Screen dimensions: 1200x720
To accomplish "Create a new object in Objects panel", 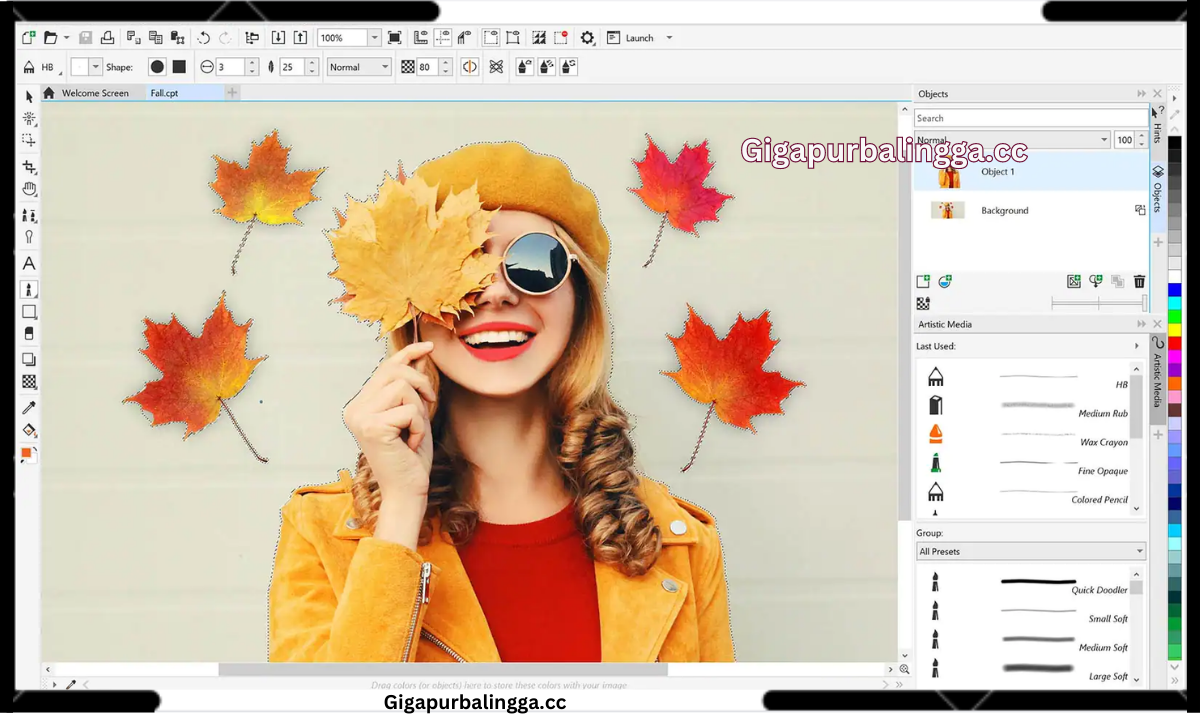I will point(923,282).
